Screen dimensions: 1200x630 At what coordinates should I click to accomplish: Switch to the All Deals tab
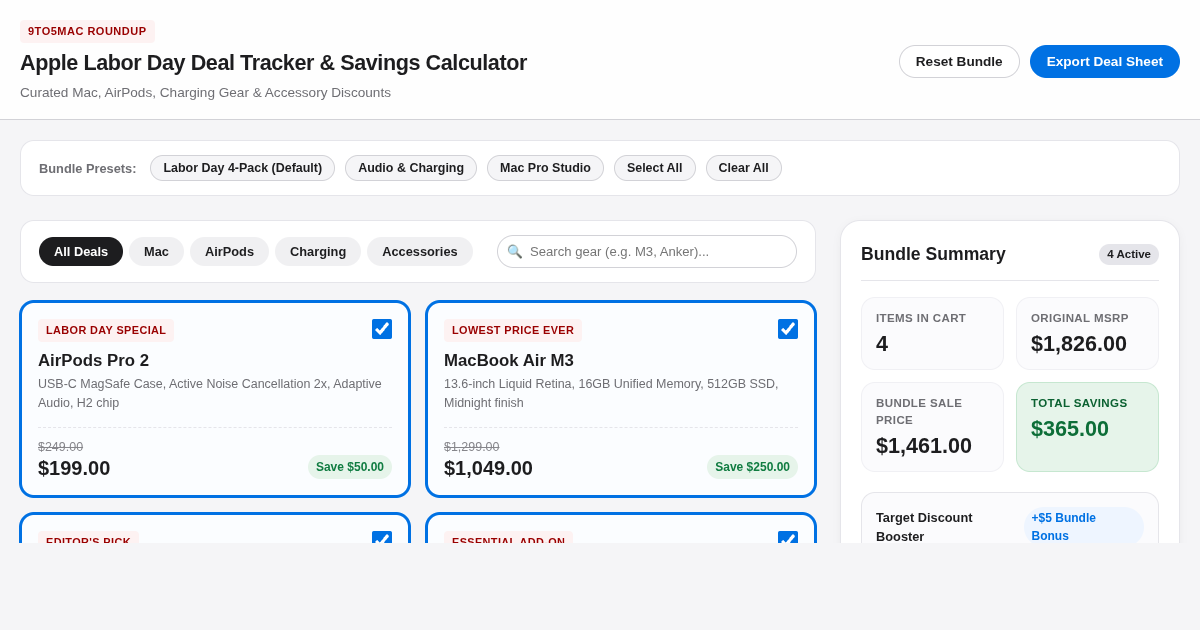[81, 251]
